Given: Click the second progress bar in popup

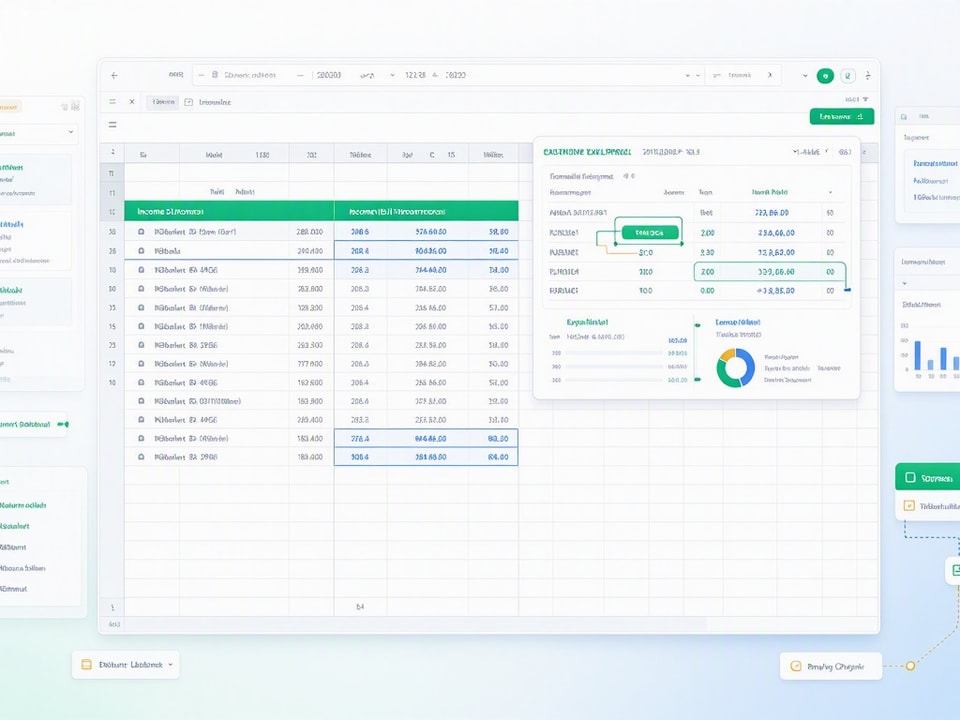Looking at the screenshot, I should click(x=613, y=367).
